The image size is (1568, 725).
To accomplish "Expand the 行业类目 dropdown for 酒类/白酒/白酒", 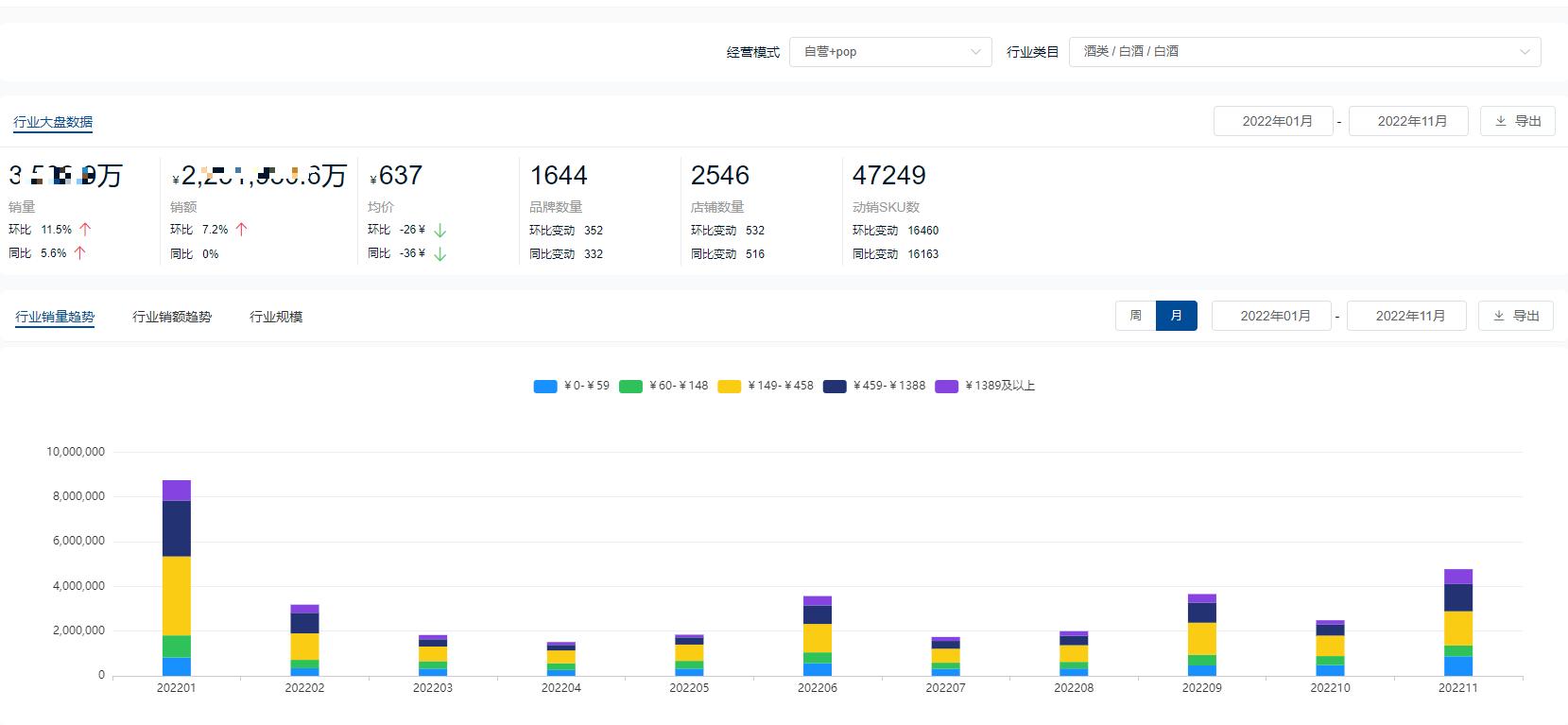I will 1304,52.
